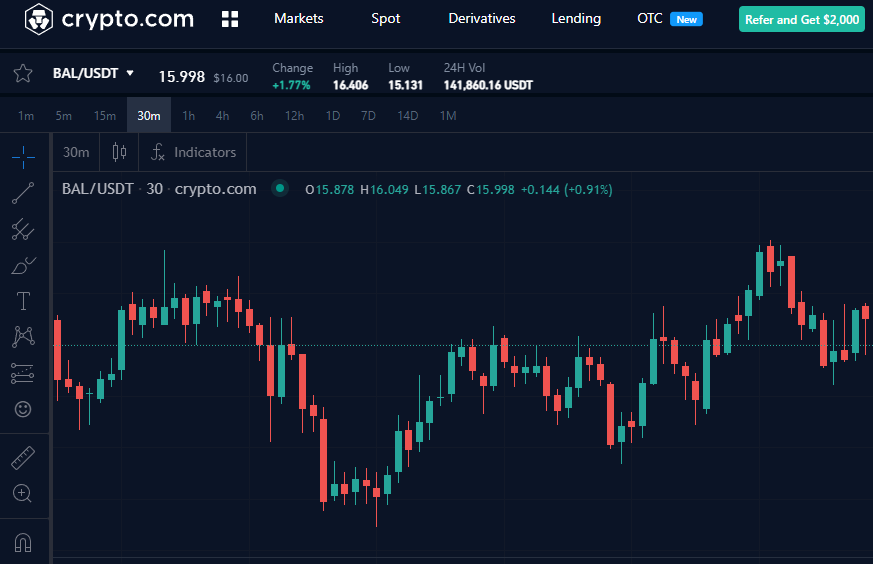Click the green market status dot

click(x=280, y=188)
